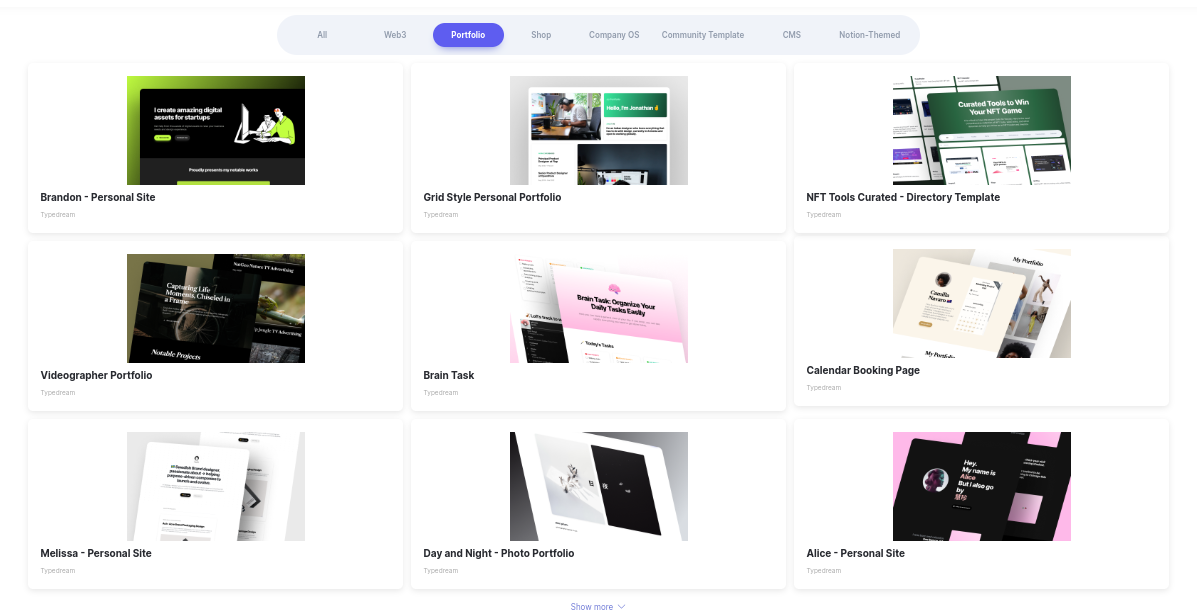1197x611 pixels.
Task: Open the Shop category tab
Action: tap(540, 35)
